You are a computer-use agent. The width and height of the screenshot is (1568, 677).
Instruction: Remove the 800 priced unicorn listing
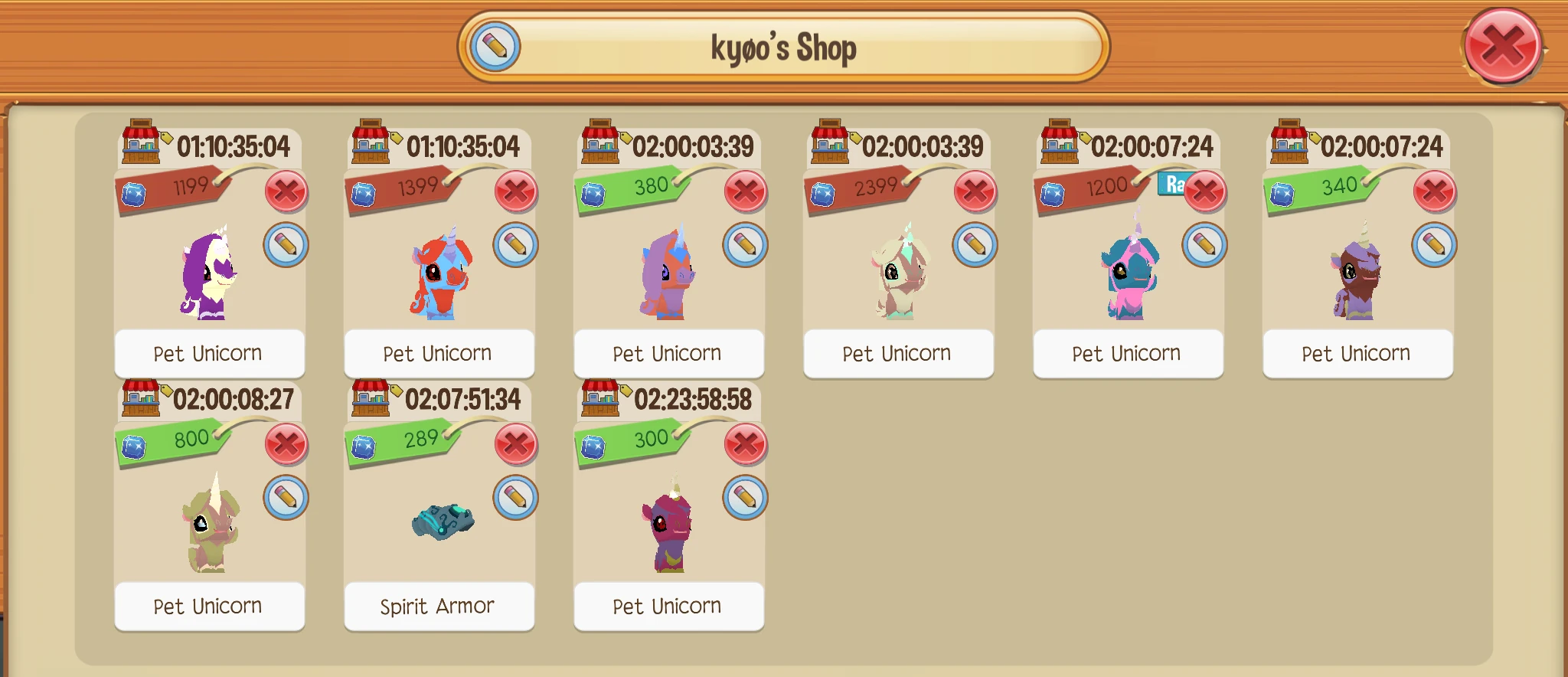click(x=286, y=444)
